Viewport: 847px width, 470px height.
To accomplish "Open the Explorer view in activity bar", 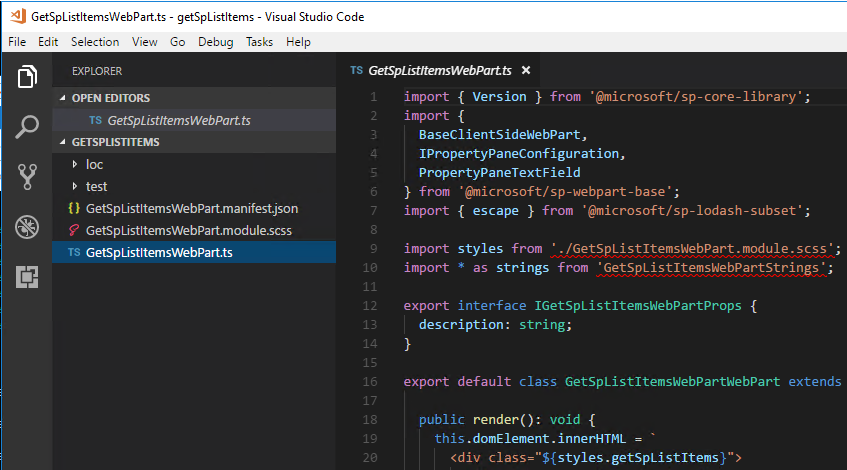I will 27,76.
